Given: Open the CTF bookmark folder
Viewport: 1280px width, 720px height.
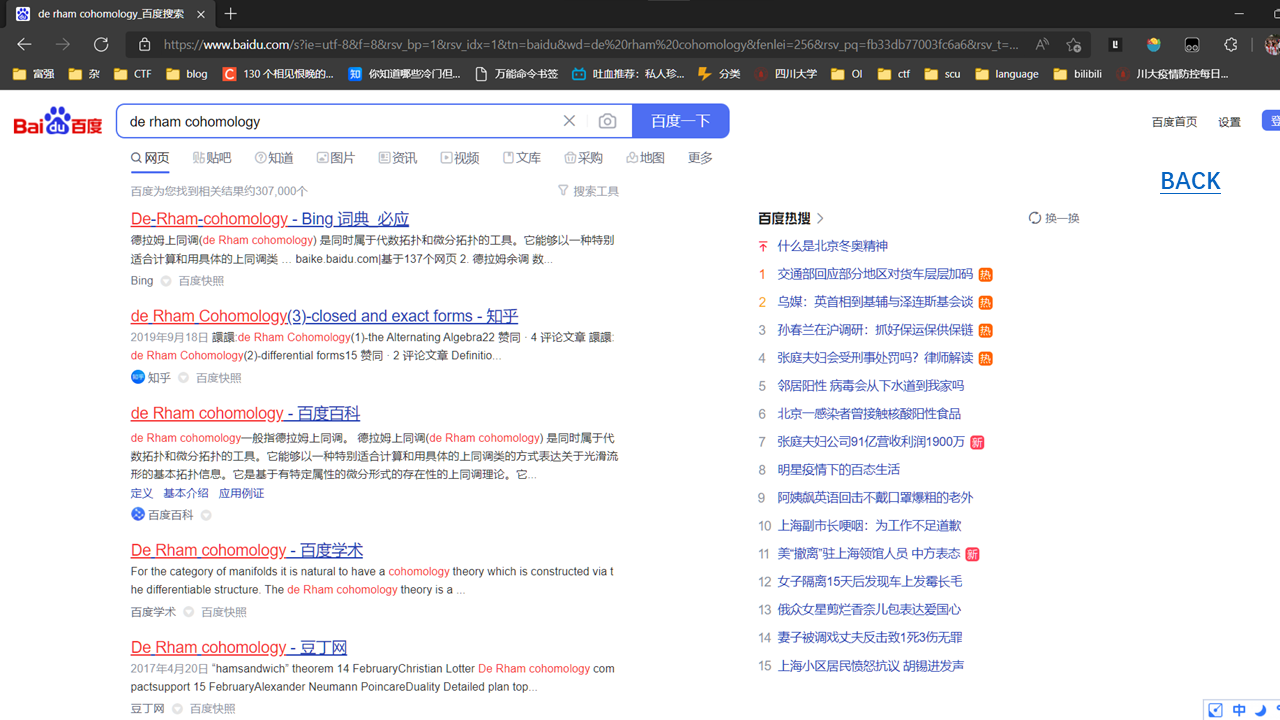Looking at the screenshot, I should [x=132, y=74].
